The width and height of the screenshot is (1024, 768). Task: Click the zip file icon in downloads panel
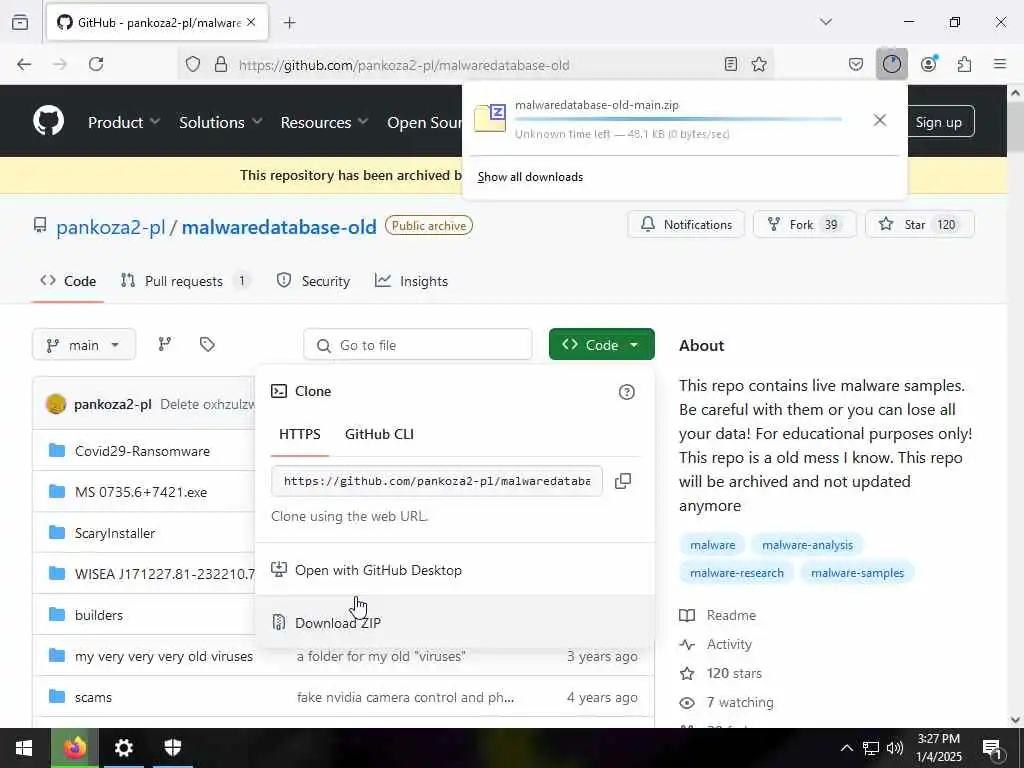click(490, 118)
